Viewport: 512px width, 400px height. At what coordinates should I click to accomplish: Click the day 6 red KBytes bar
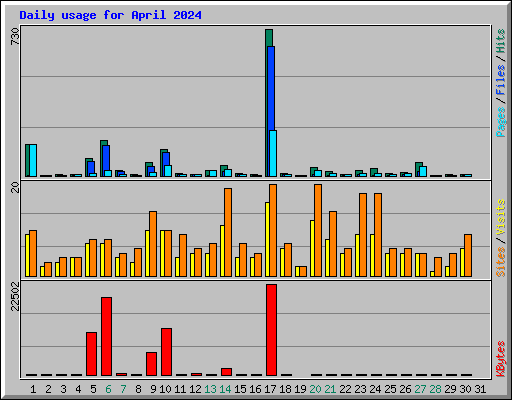click(106, 336)
